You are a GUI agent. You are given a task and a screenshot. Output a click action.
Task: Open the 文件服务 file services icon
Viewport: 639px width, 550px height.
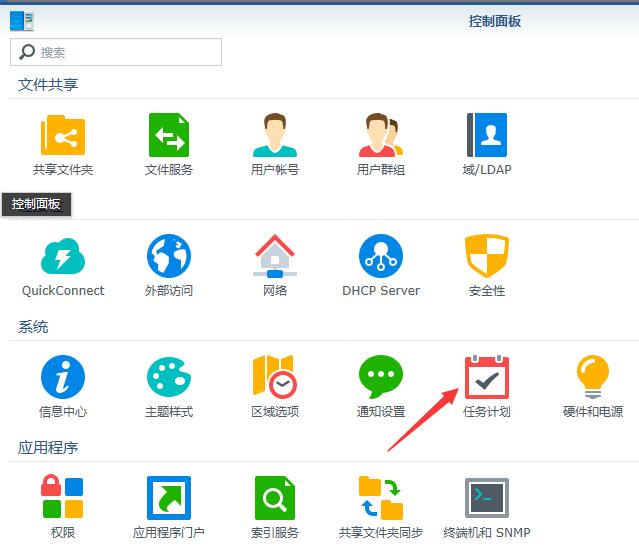(x=169, y=135)
